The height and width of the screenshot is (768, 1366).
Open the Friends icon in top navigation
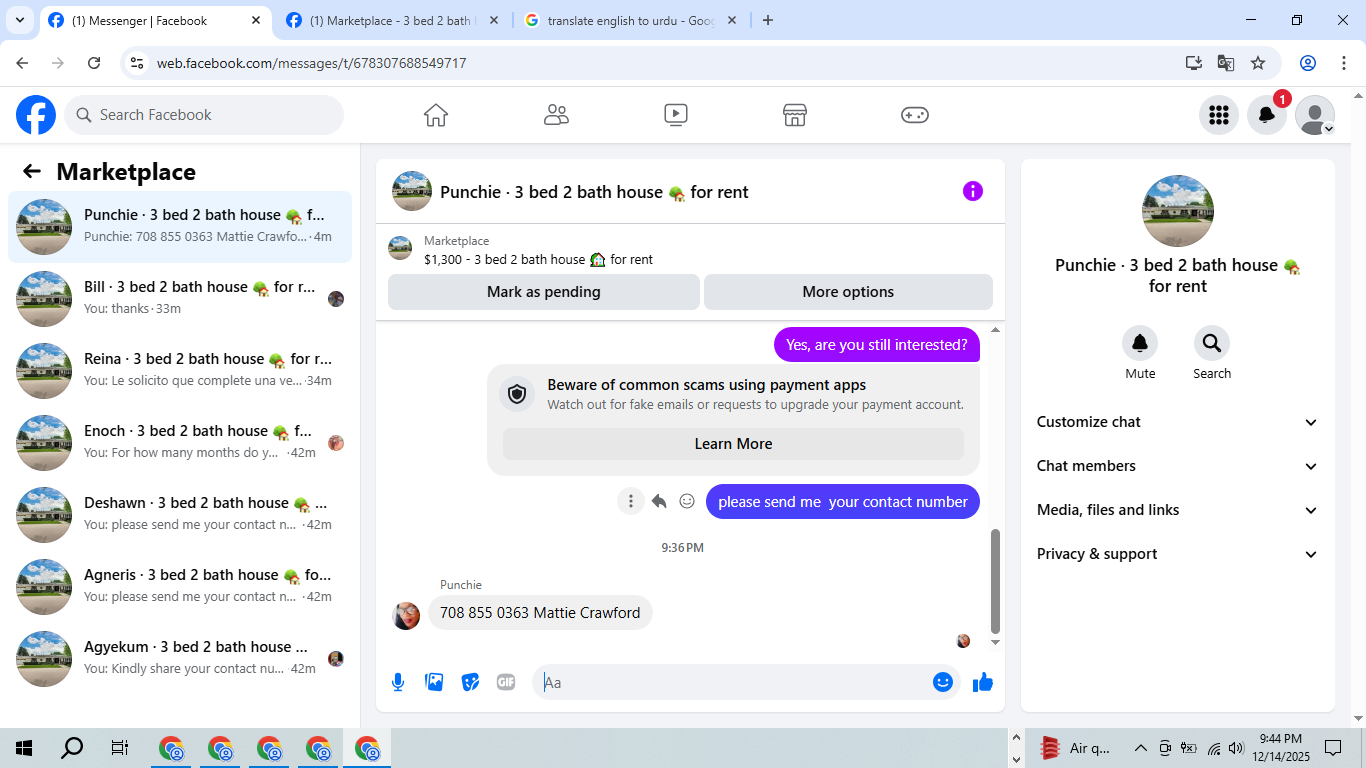pos(556,115)
